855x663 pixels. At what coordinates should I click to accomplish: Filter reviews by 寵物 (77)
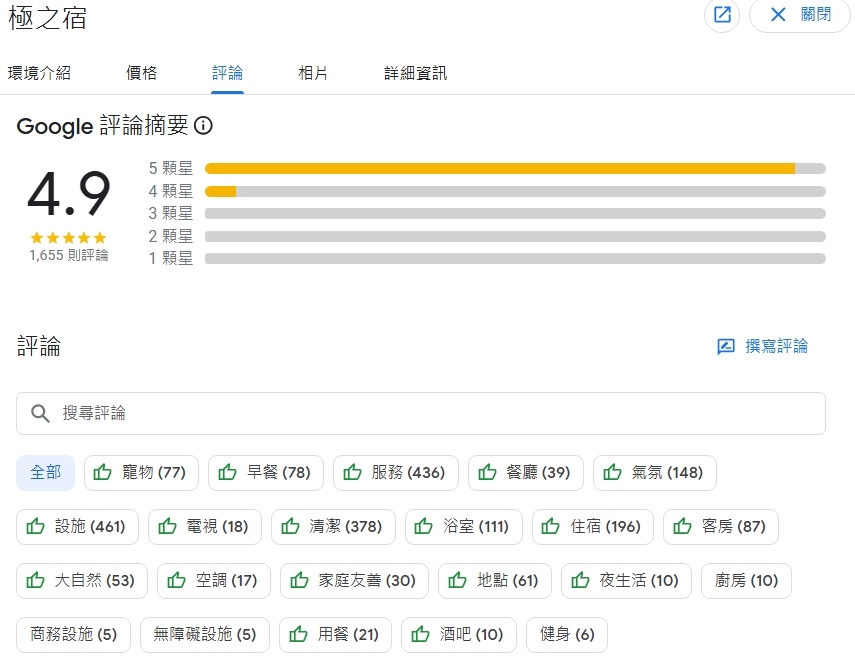coord(141,472)
